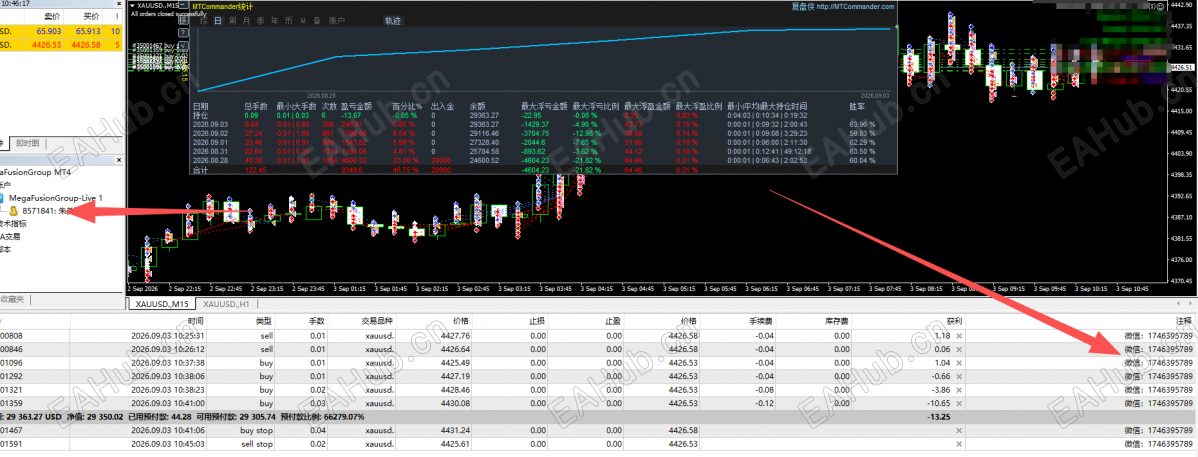
Task: Click the 卖价 column header in Market Watch
Action: click(x=53, y=16)
